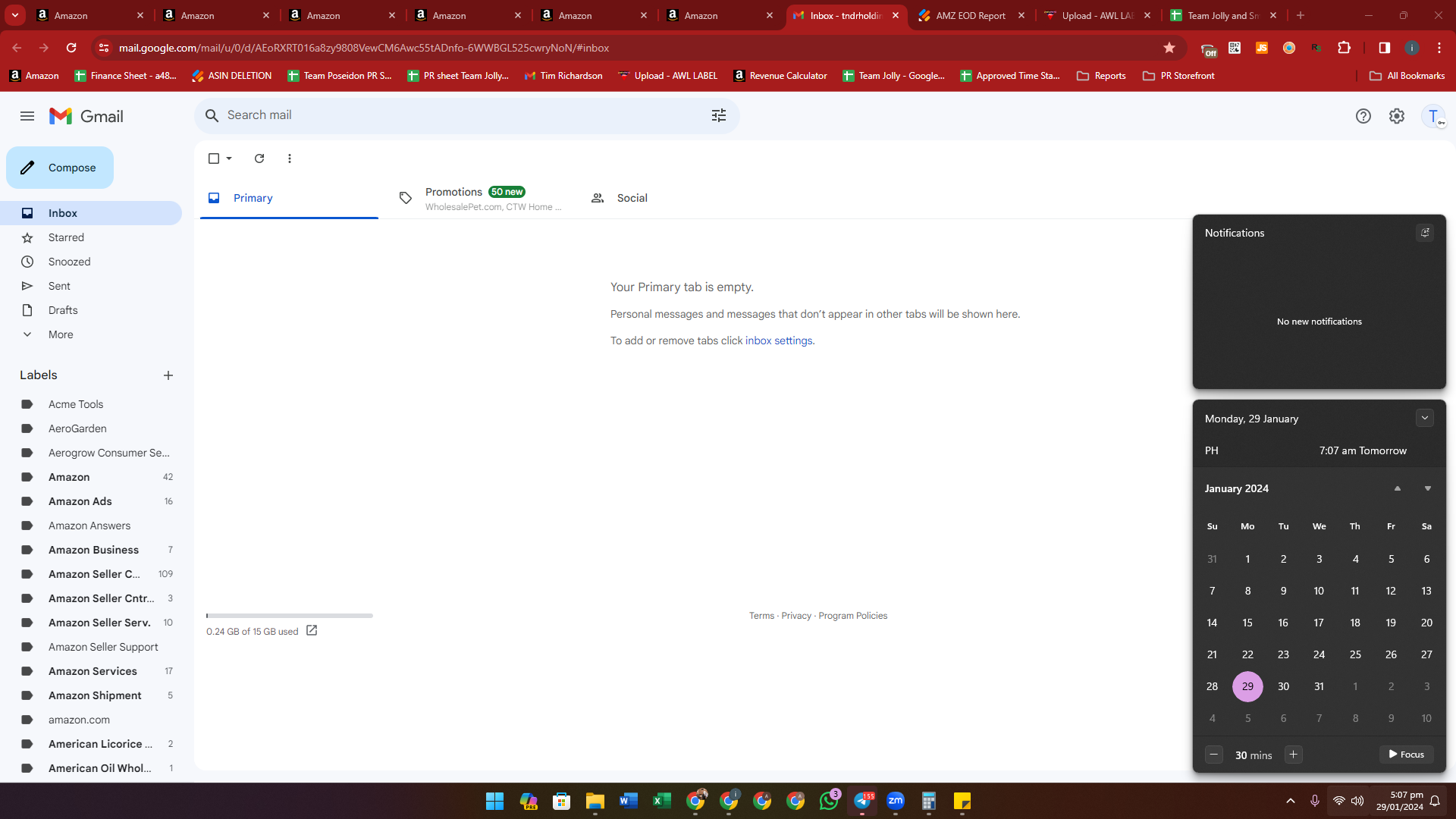Image resolution: width=1456 pixels, height=819 pixels.
Task: Refresh the inbox with the reload icon
Action: (x=259, y=158)
